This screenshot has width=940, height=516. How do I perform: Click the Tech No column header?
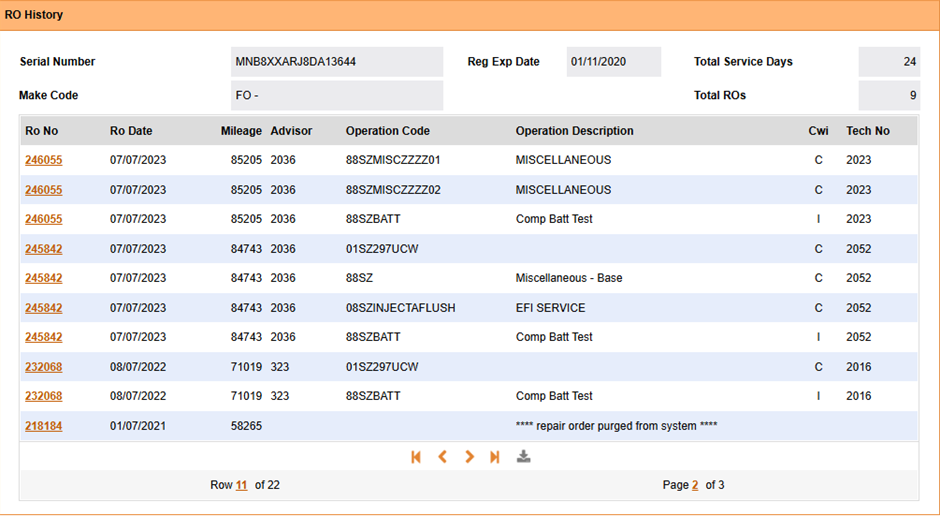[x=867, y=131]
